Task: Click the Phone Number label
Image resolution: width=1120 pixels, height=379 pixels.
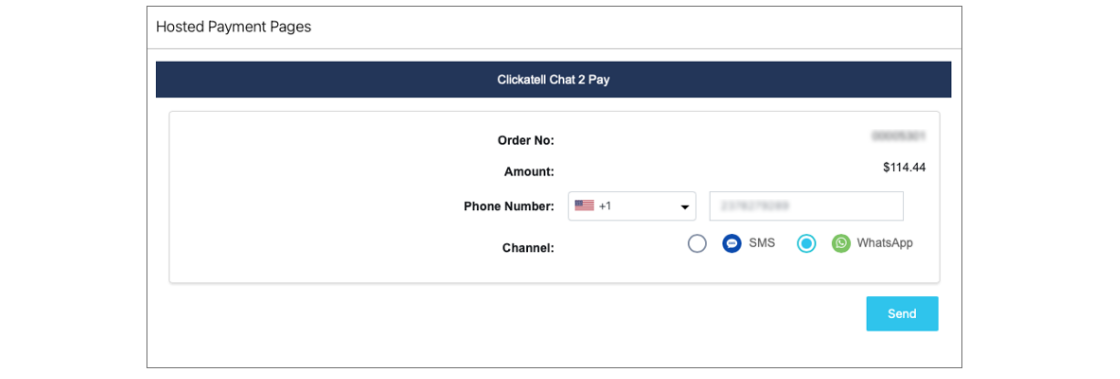Action: tap(509, 207)
